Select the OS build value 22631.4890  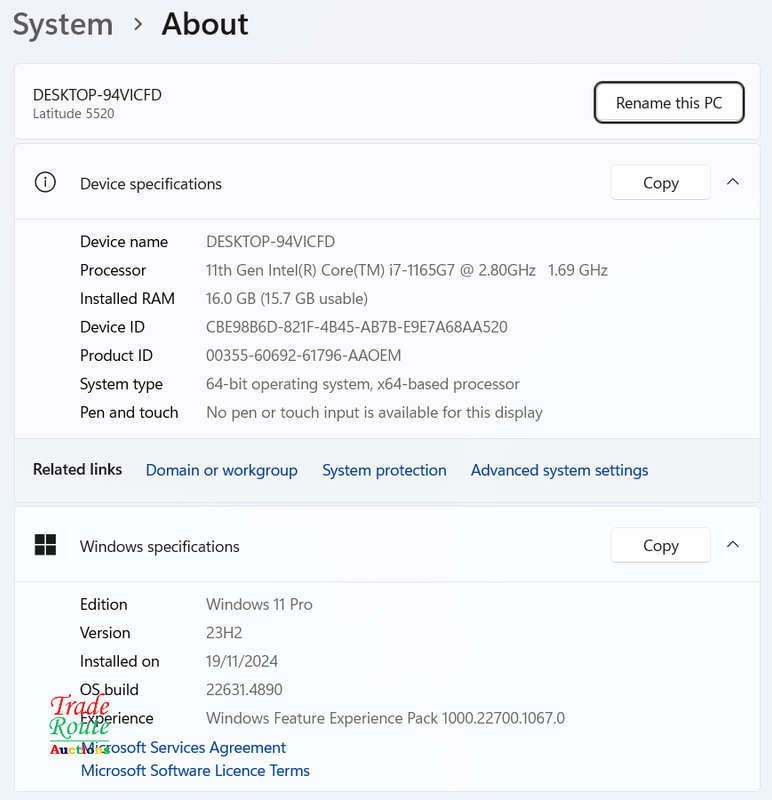pyautogui.click(x=244, y=690)
